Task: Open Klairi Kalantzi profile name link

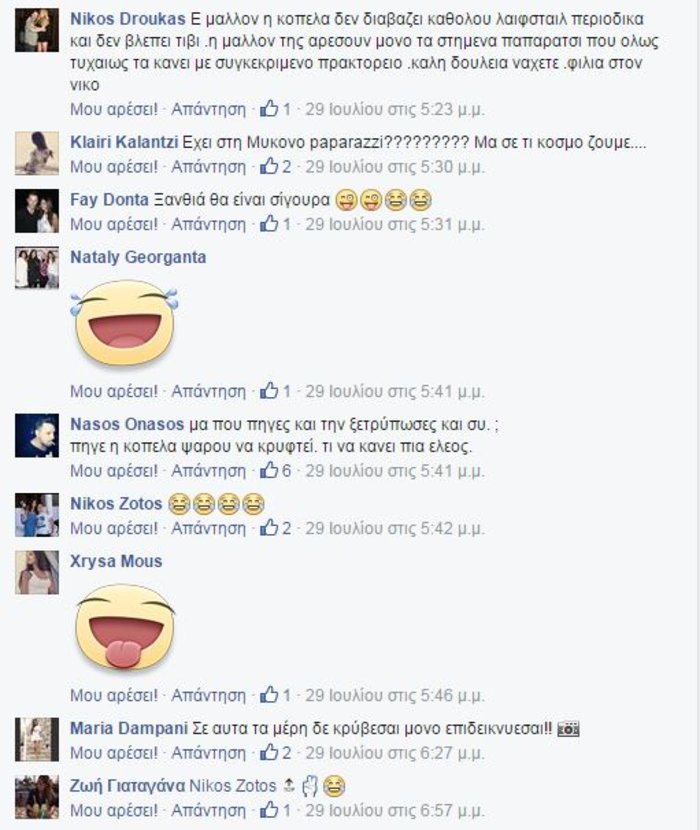Action: tap(124, 142)
